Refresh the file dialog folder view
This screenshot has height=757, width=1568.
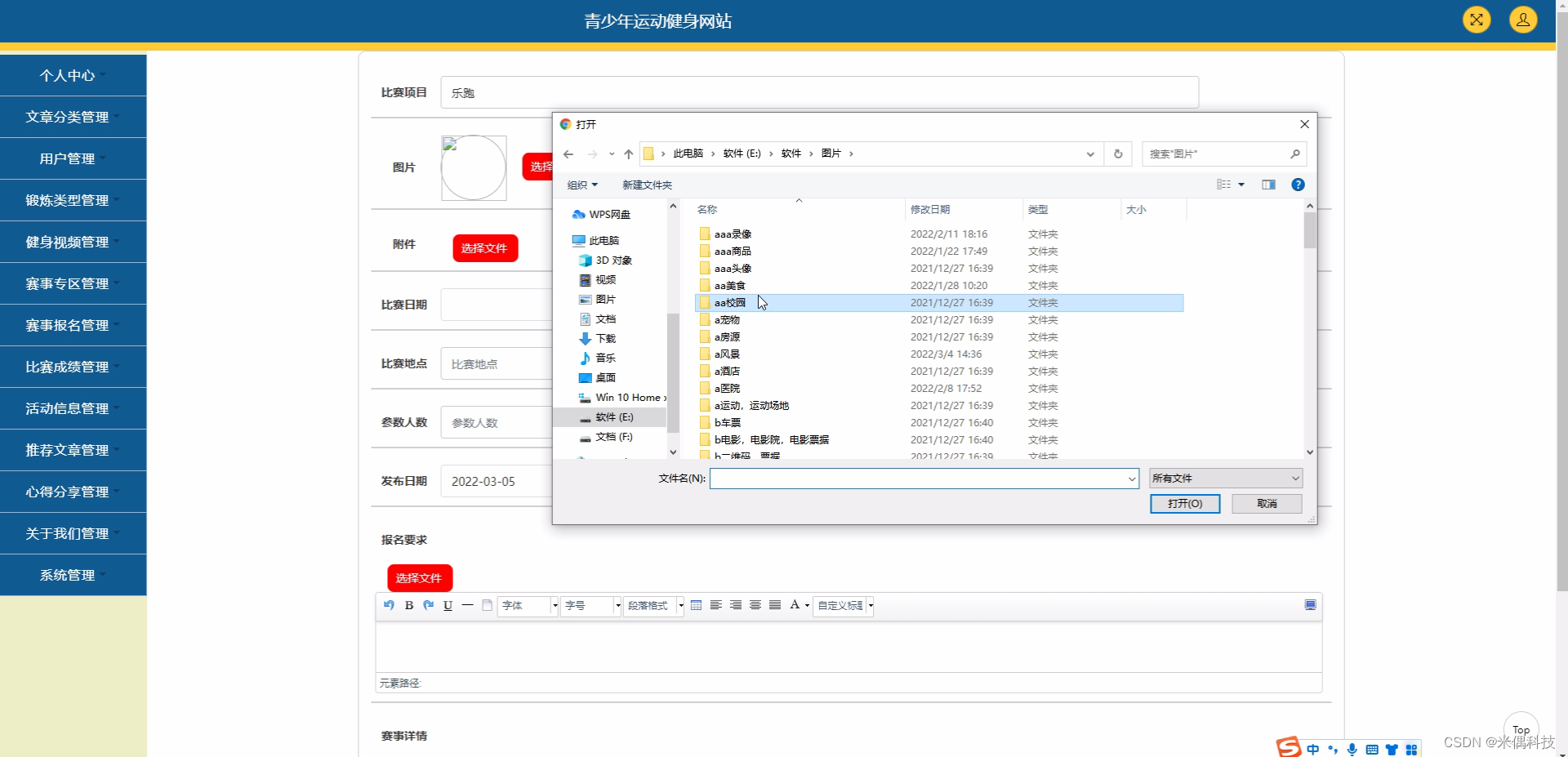pos(1118,154)
